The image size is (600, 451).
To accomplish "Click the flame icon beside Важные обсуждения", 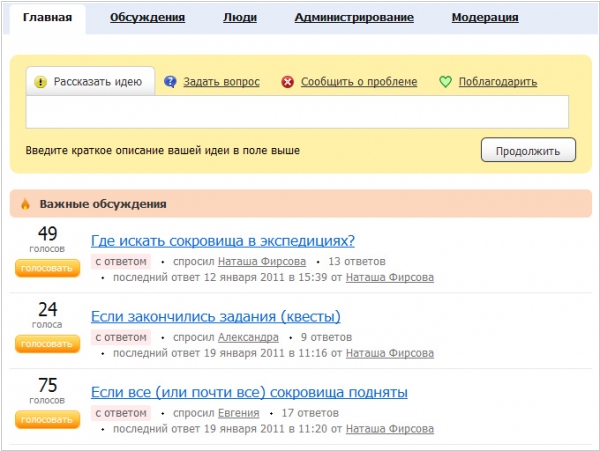I will click(25, 204).
